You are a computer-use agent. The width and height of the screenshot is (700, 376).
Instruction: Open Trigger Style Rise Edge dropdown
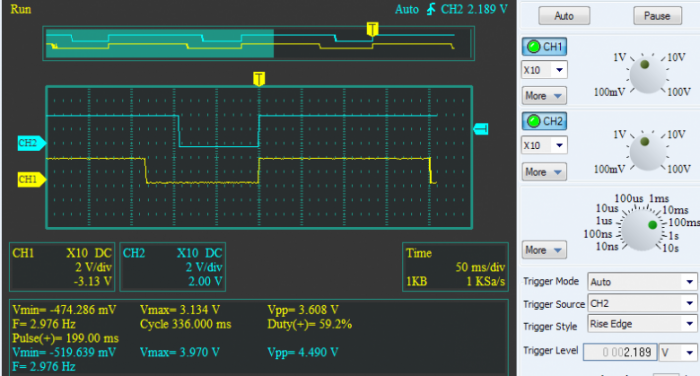coord(642,324)
